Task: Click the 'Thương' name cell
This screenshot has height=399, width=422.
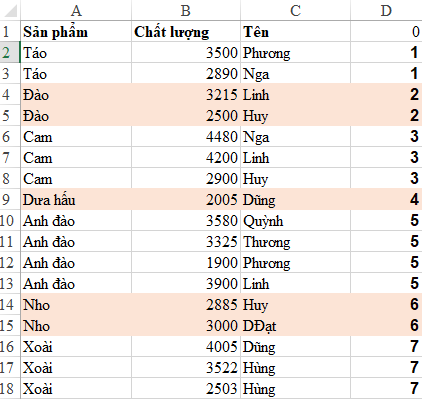Action: [295, 241]
